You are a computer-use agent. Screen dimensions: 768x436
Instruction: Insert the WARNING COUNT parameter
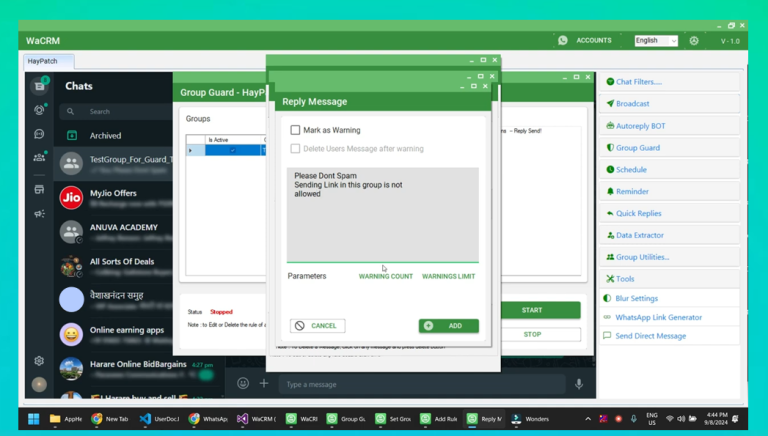[385, 276]
